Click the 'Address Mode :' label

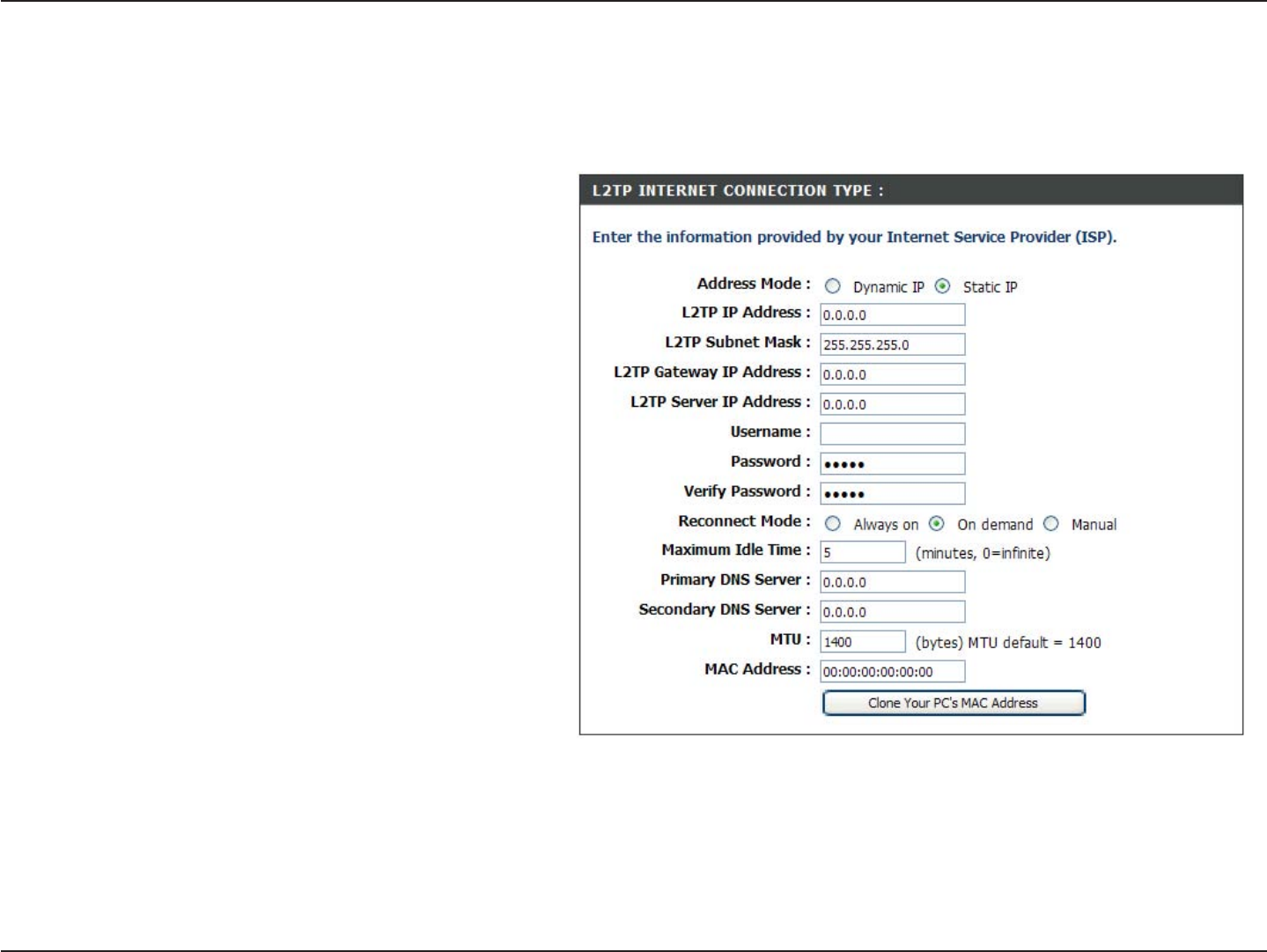[x=754, y=284]
